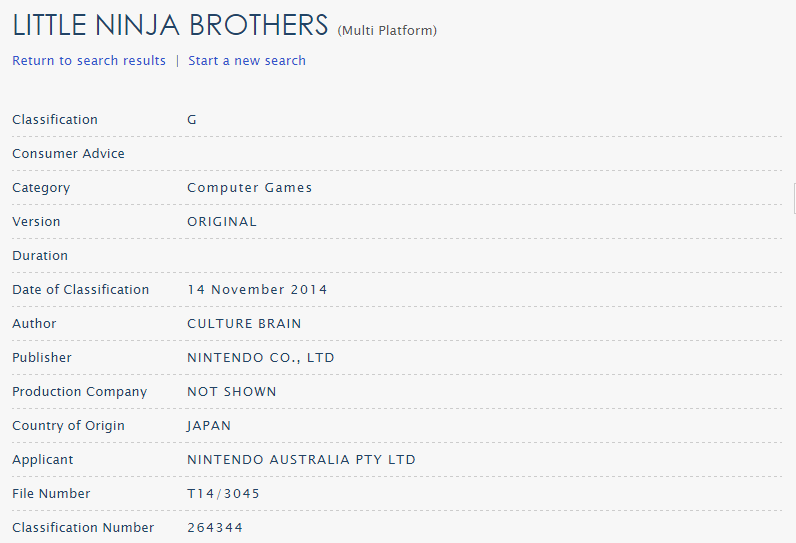
Task: Select the LITTLE NINJA BROTHERS page title
Action: [170, 25]
